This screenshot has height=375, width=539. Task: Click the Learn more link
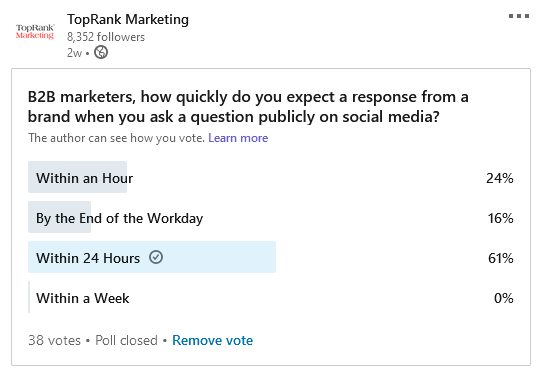(238, 138)
